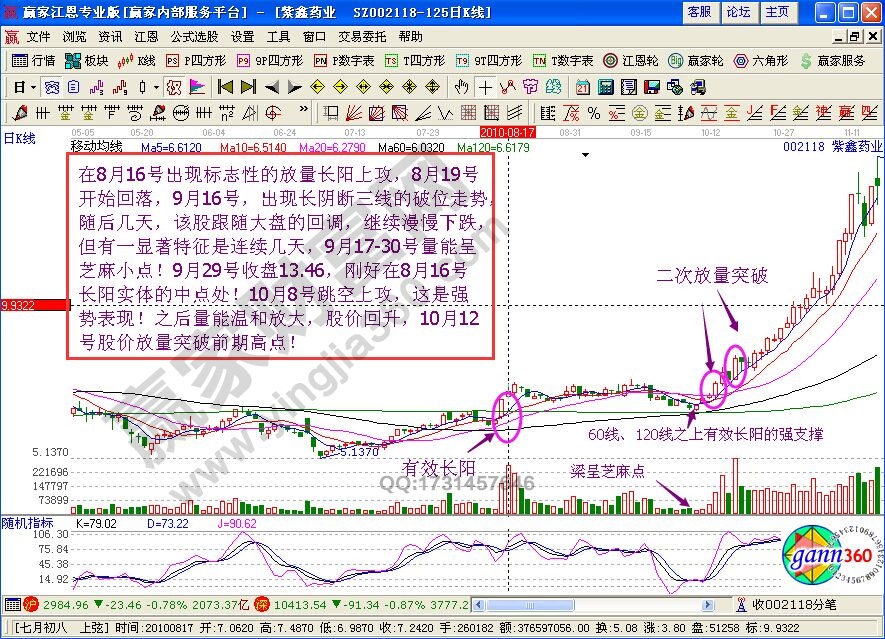
Task: Click the 客服 customer service button
Action: click(x=700, y=11)
